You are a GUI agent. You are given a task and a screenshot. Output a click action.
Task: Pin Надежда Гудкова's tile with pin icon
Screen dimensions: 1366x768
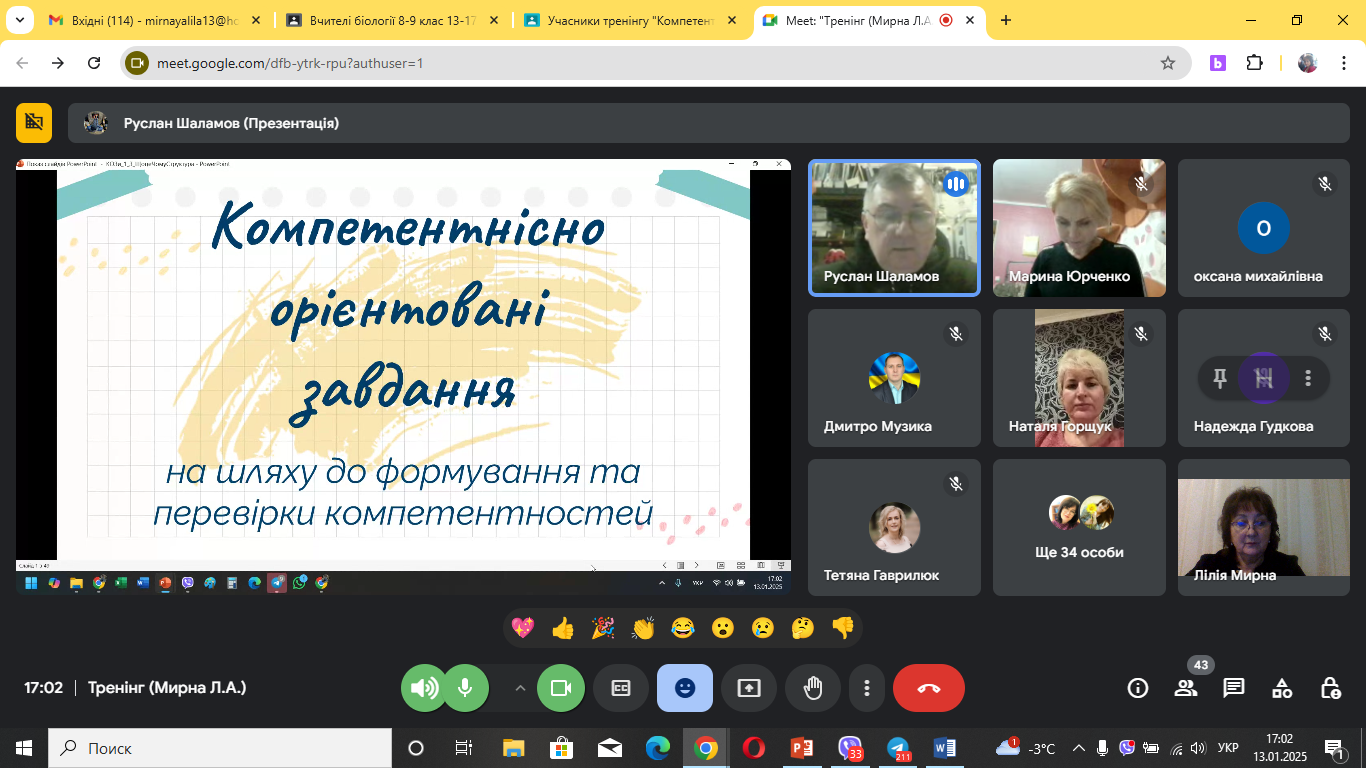pyautogui.click(x=1219, y=378)
